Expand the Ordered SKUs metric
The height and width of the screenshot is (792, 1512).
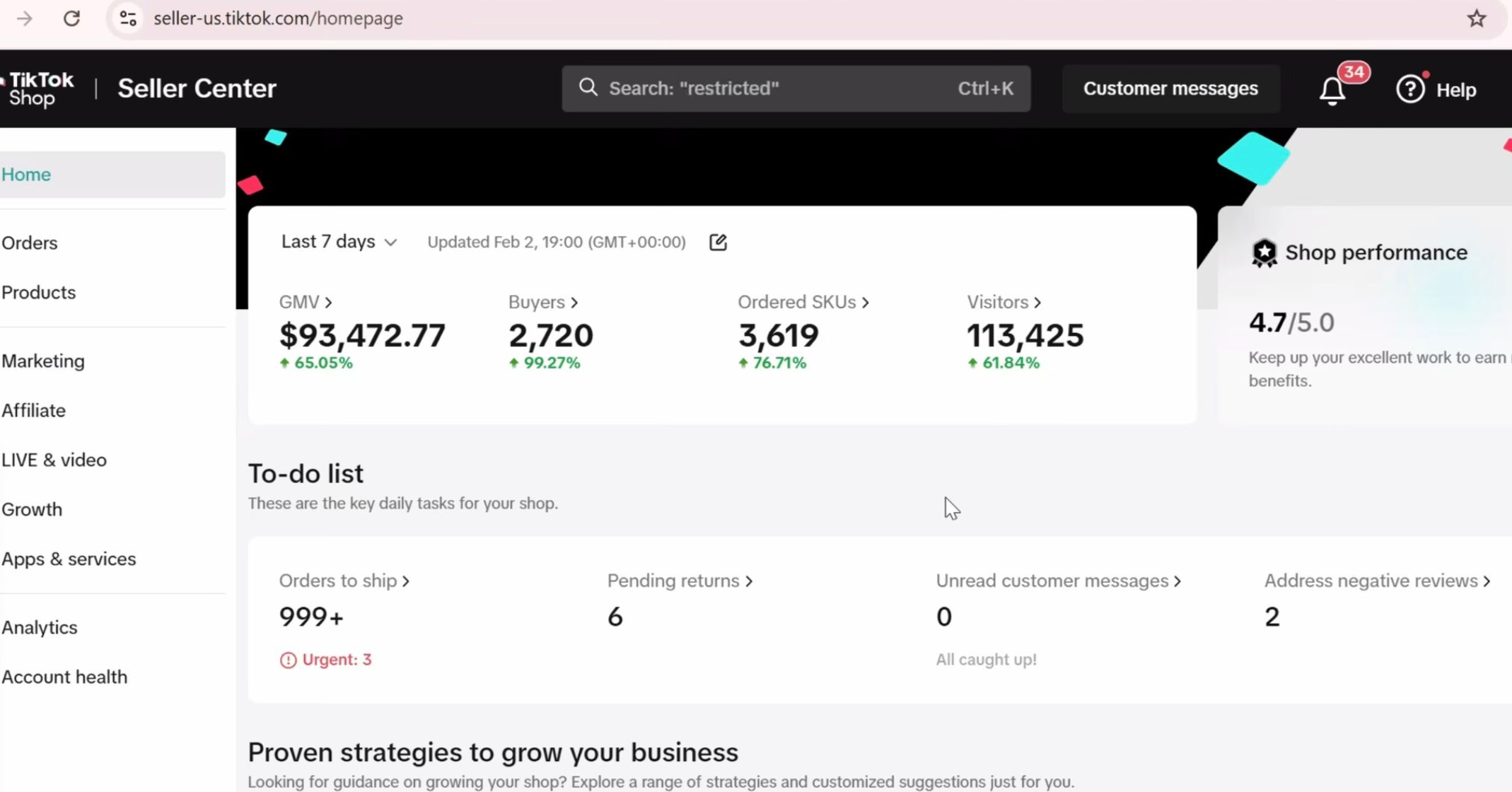click(x=803, y=302)
